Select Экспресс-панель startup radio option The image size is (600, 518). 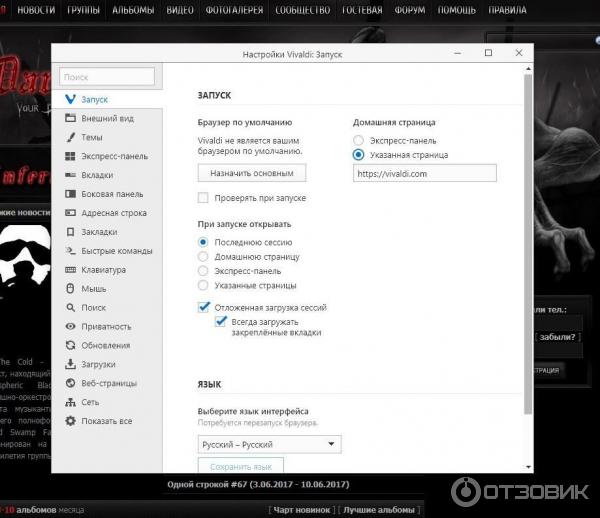[x=203, y=271]
